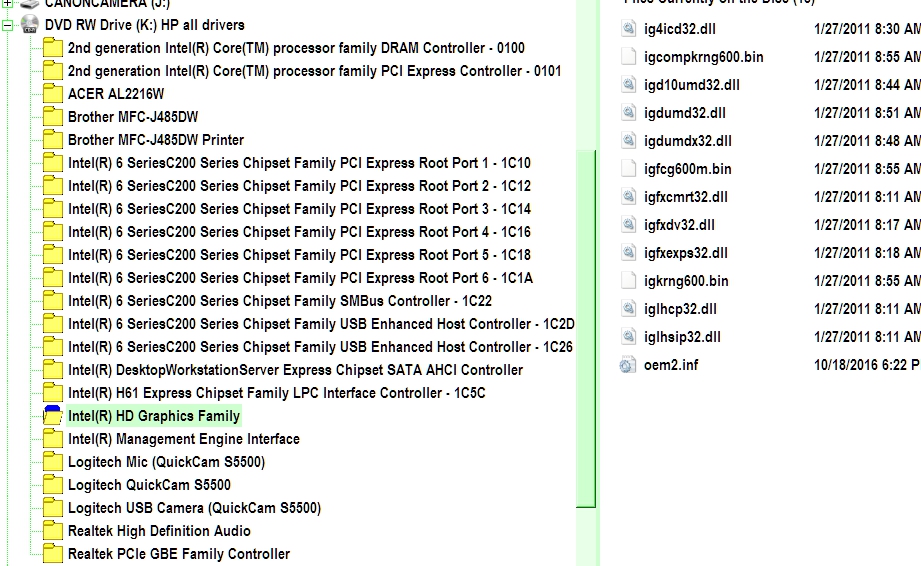Select file igfxcmrt32.dll
Image resolution: width=921 pixels, height=566 pixels.
pos(686,197)
